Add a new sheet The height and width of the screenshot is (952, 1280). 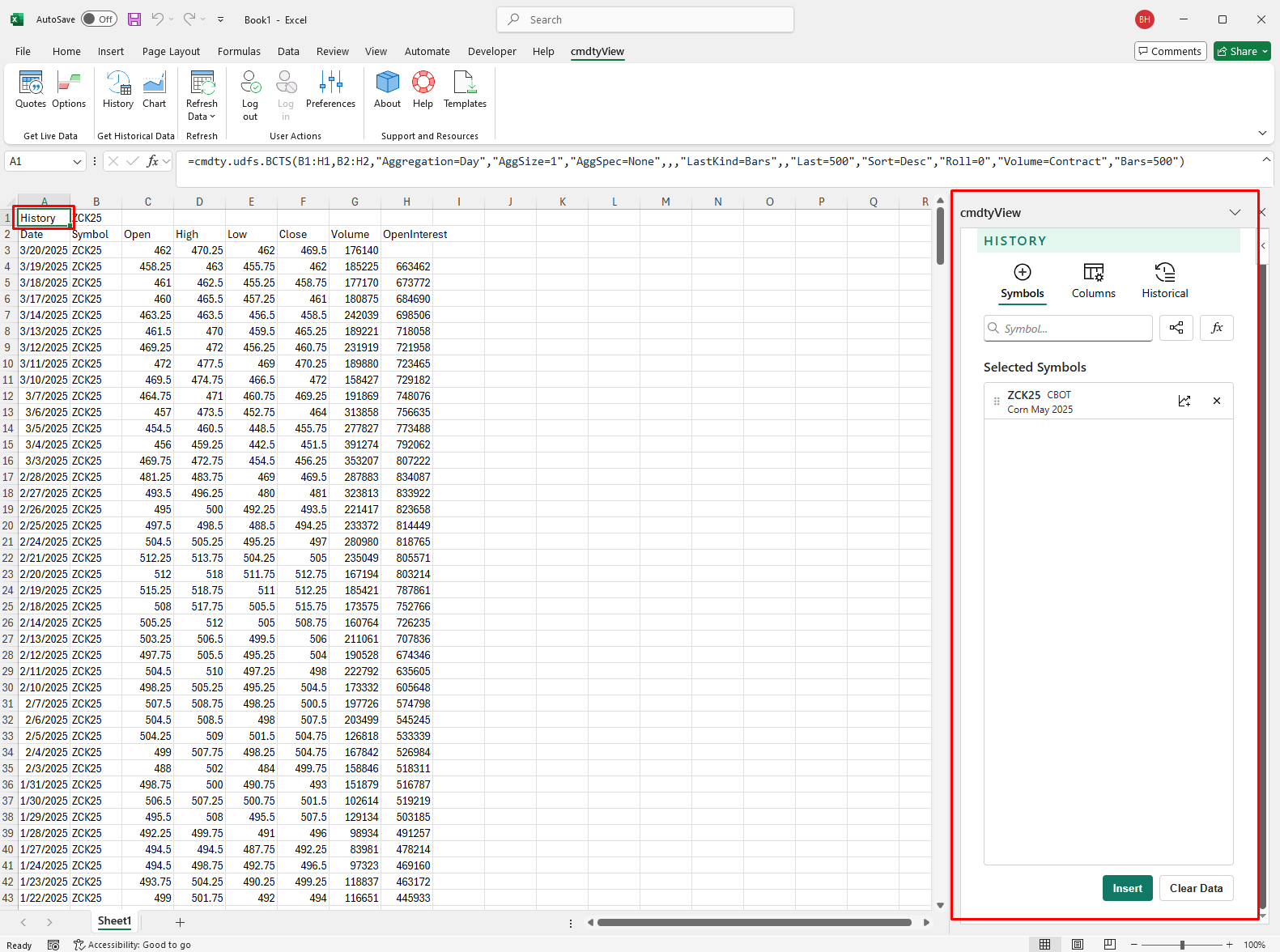tap(180, 922)
